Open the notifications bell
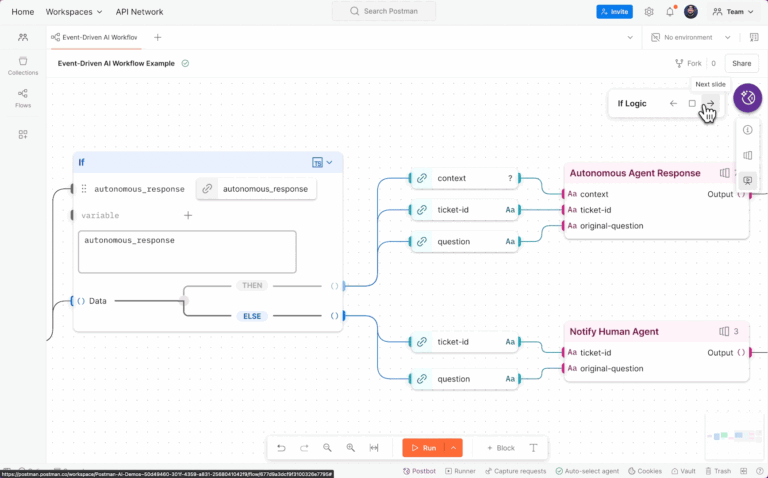Screen dimensions: 768x478 670,12
